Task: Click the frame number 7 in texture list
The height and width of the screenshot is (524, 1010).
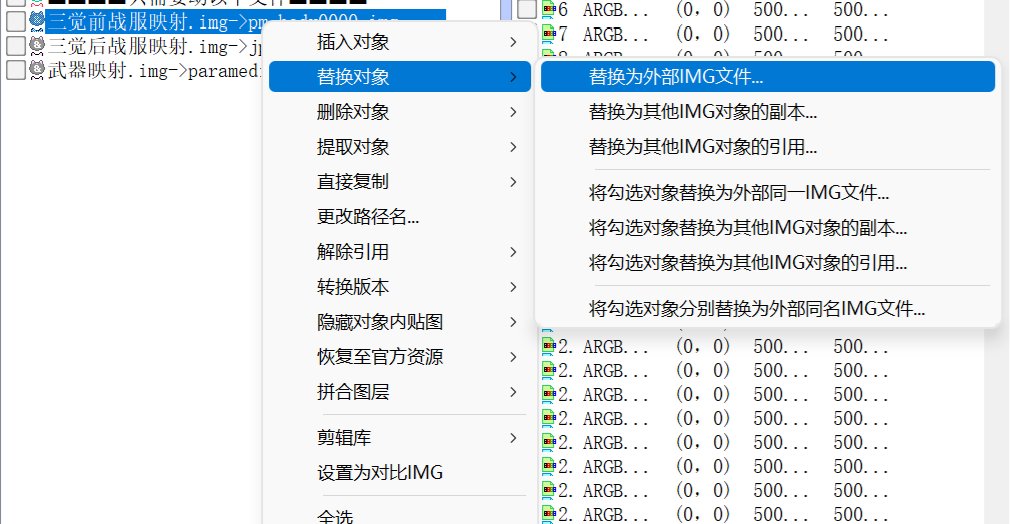Action: (x=563, y=34)
